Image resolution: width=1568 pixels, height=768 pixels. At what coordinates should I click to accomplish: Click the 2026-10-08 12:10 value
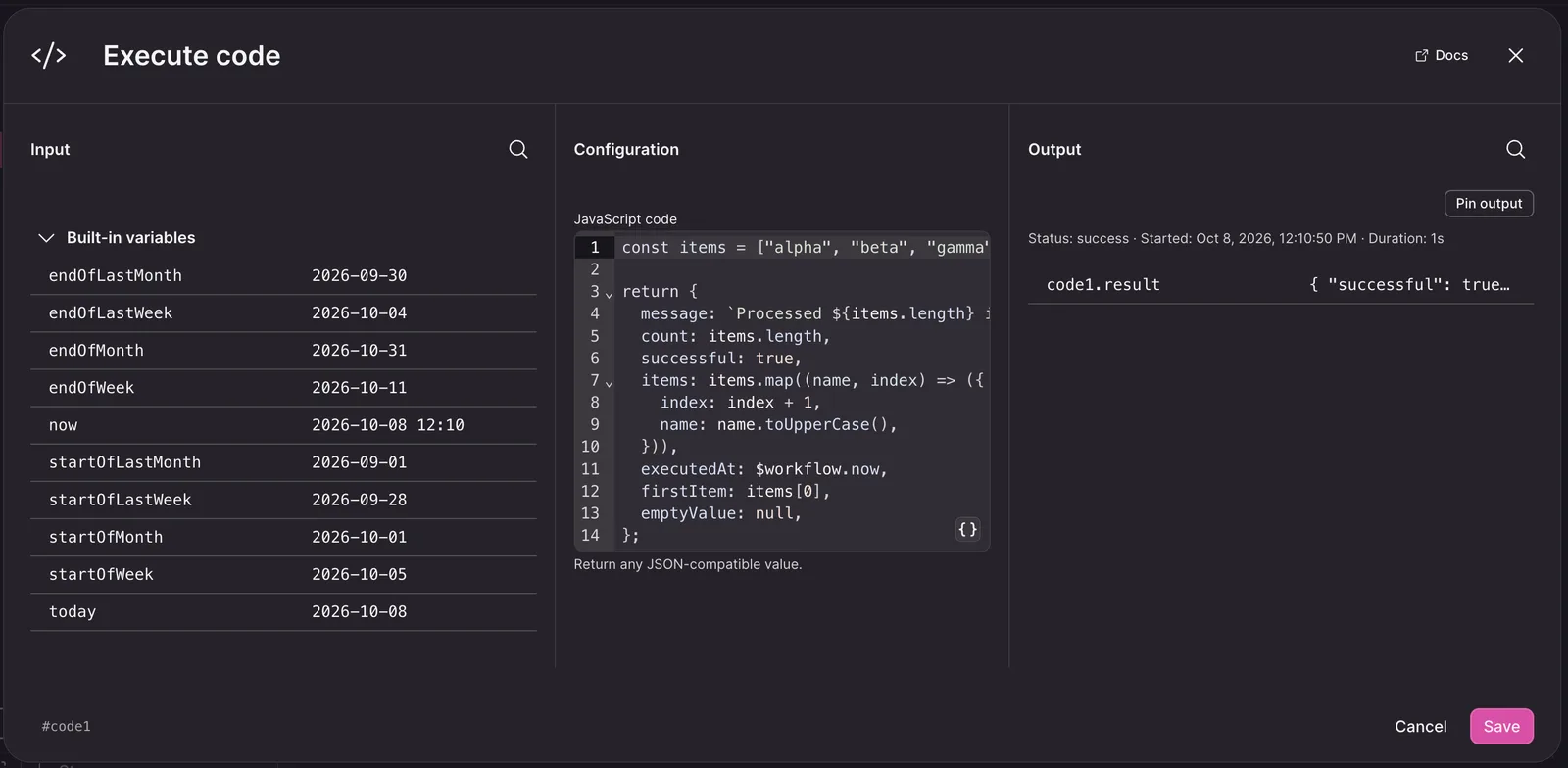point(388,425)
